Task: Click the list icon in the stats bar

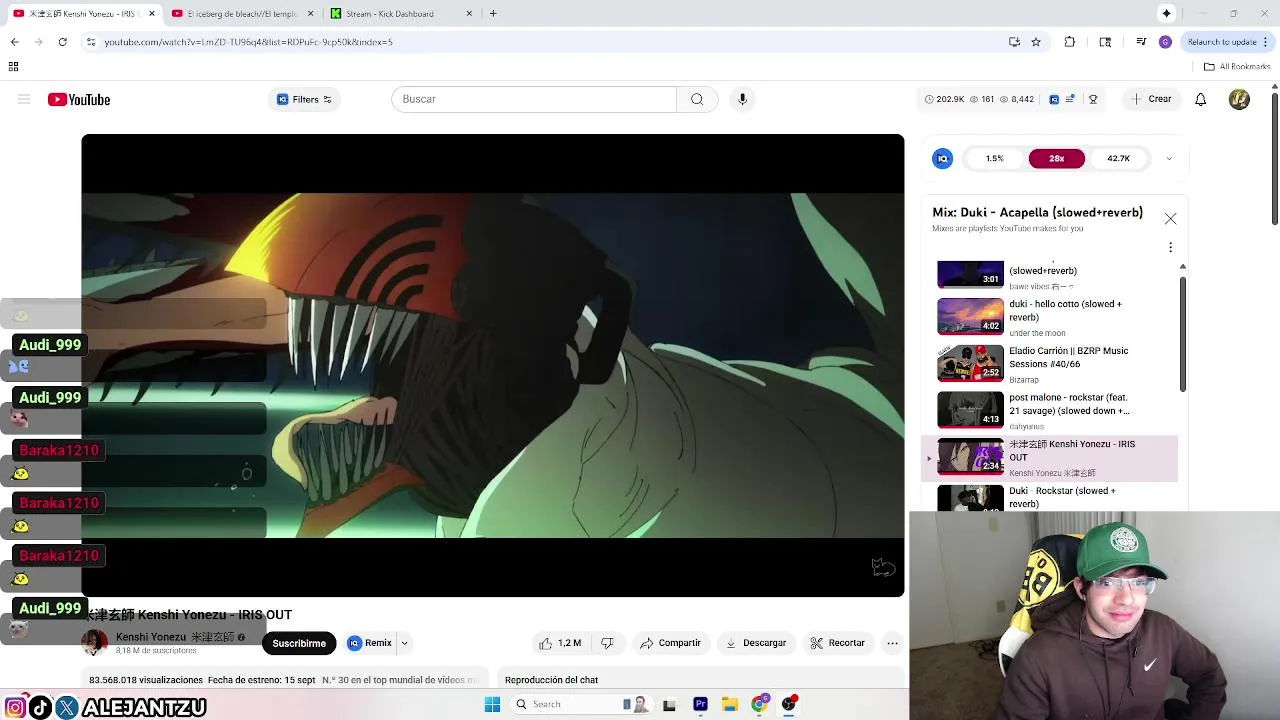Action: 1070,99
